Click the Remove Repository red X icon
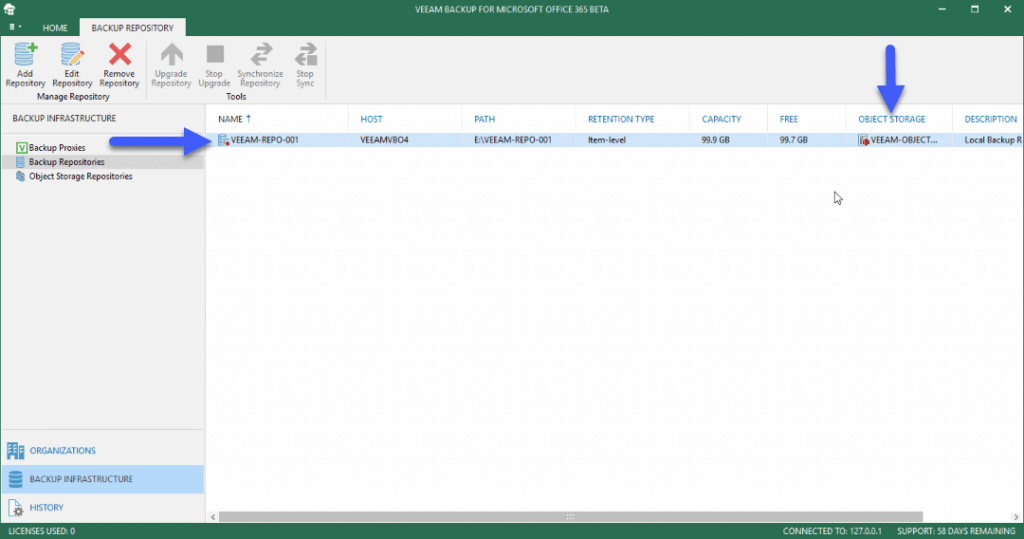1024x539 pixels. click(120, 54)
